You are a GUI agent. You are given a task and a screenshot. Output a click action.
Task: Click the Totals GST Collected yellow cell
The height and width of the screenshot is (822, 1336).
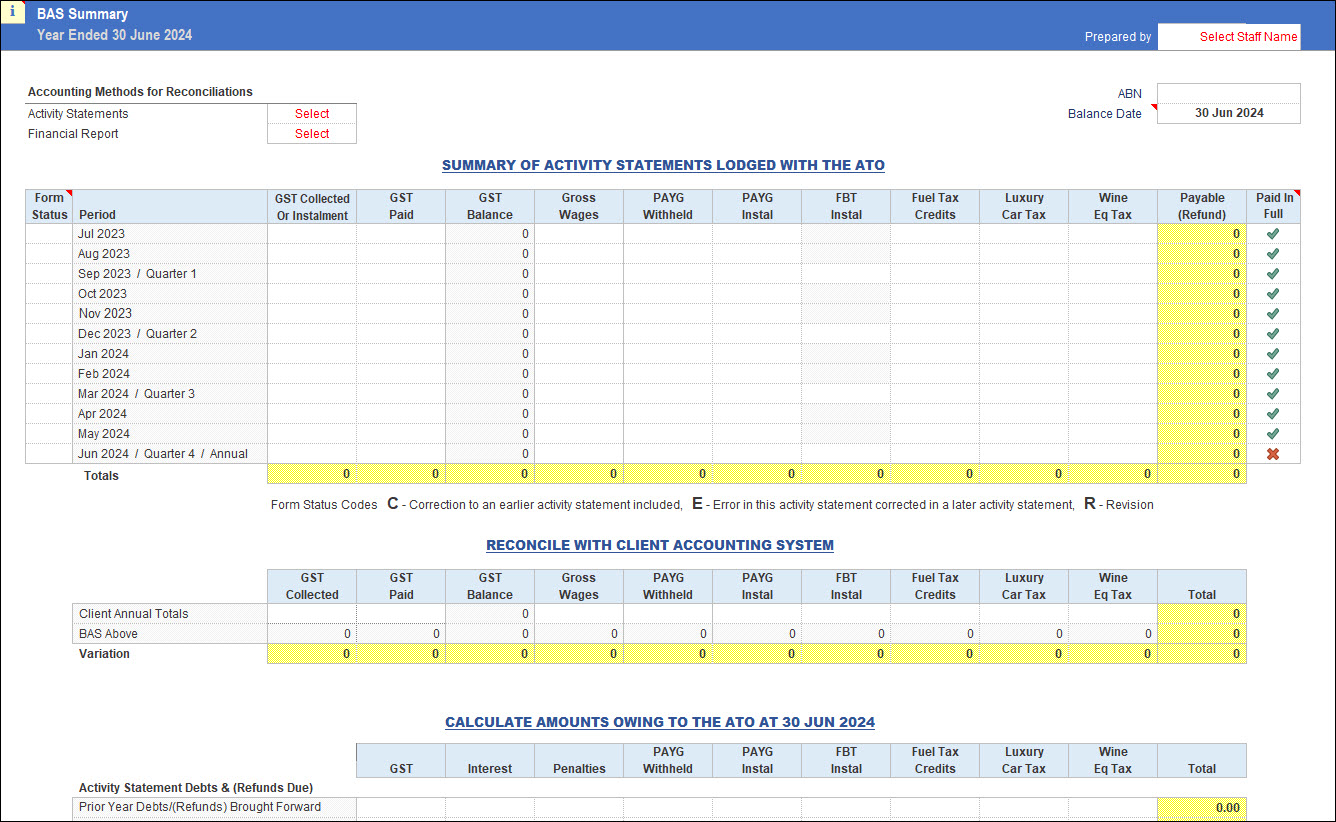click(312, 474)
